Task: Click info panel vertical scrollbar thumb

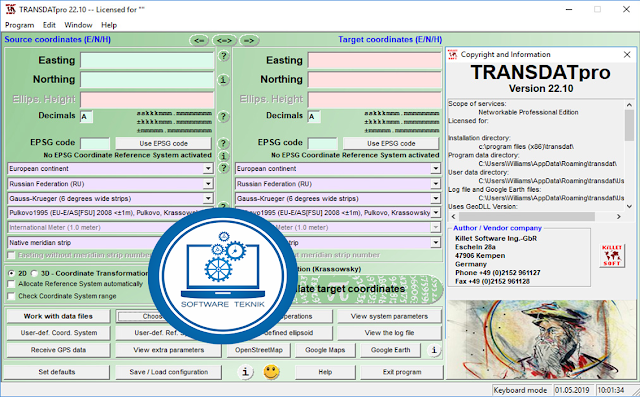Action: coord(629,125)
